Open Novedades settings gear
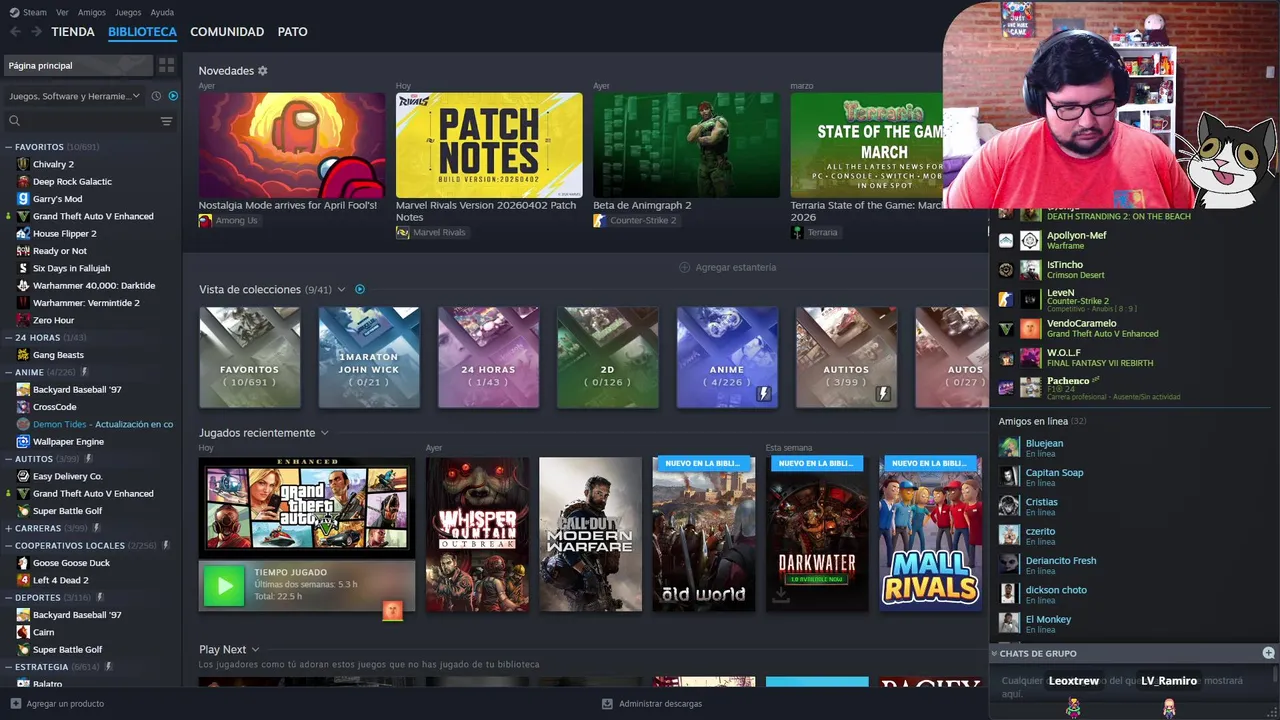 coord(263,71)
